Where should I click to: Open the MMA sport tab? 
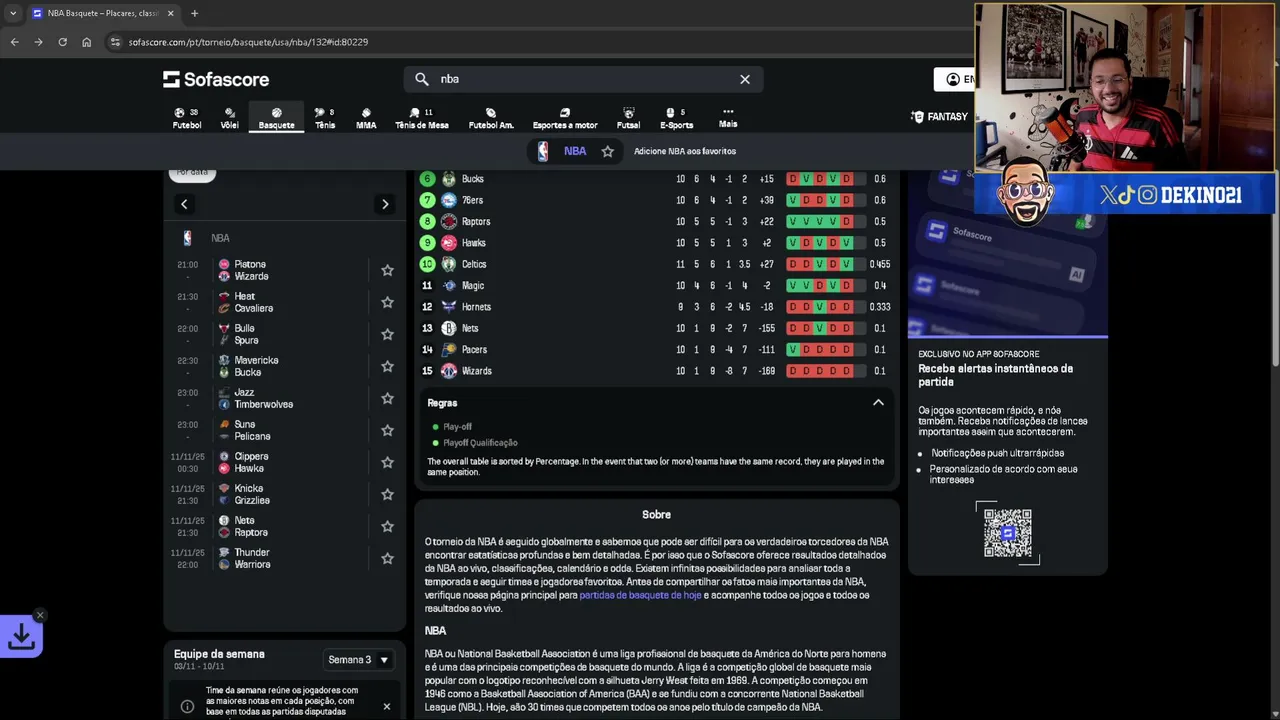(x=366, y=118)
